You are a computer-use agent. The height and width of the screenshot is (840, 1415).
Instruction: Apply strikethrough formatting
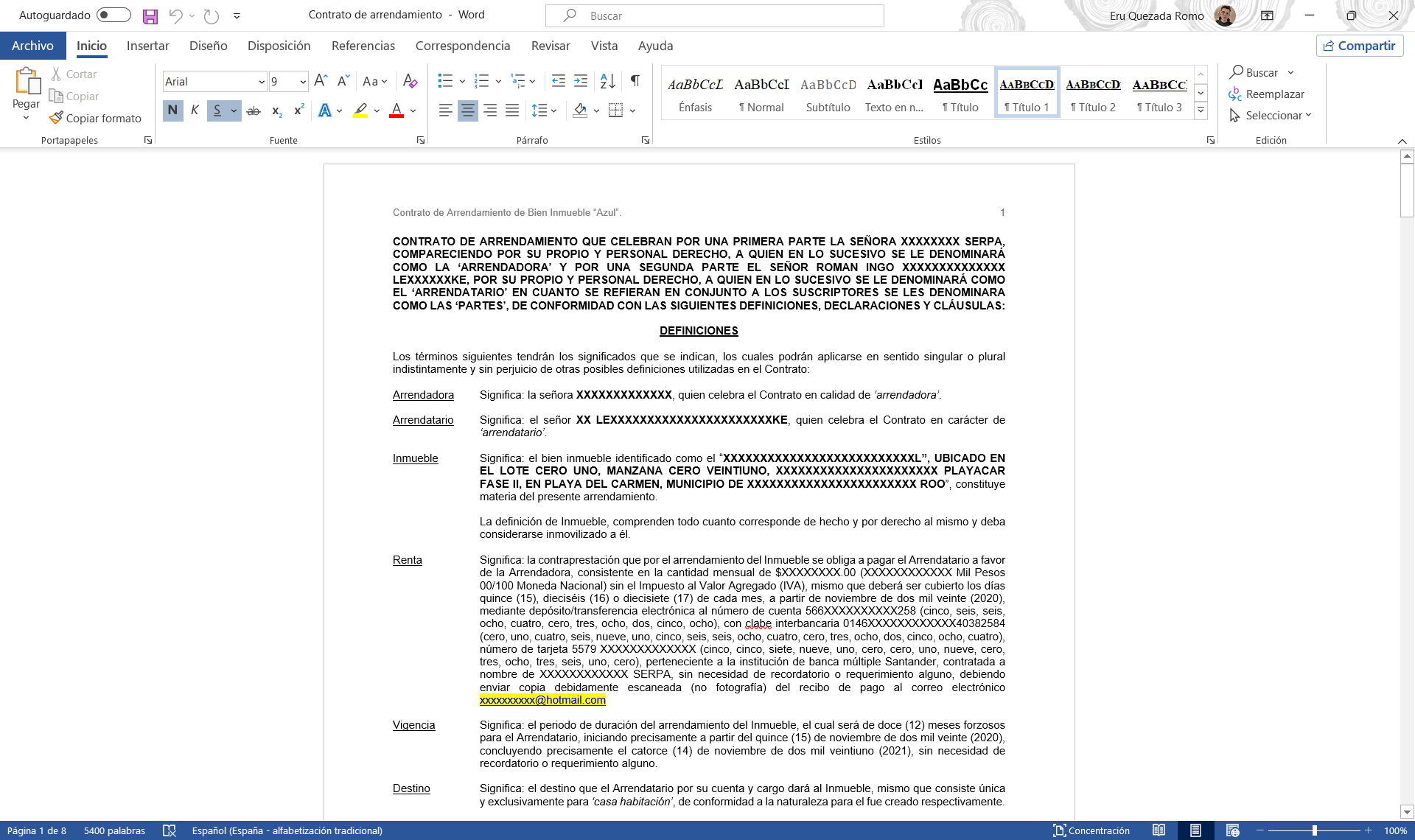pos(254,111)
